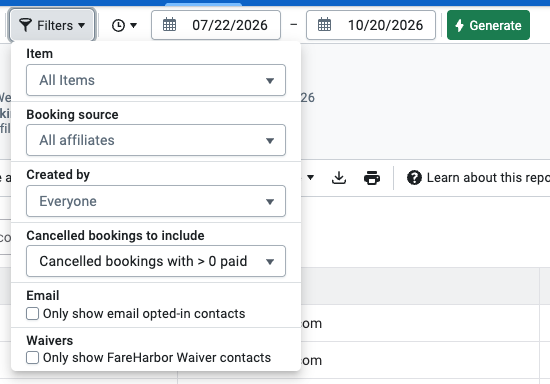
Task: Print the report using printer icon
Action: click(372, 178)
